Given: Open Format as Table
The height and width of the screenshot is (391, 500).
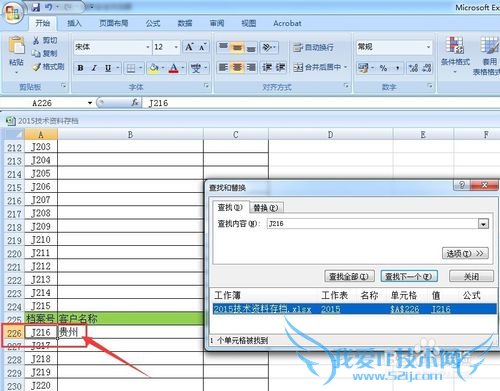Looking at the screenshot, I should point(487,55).
